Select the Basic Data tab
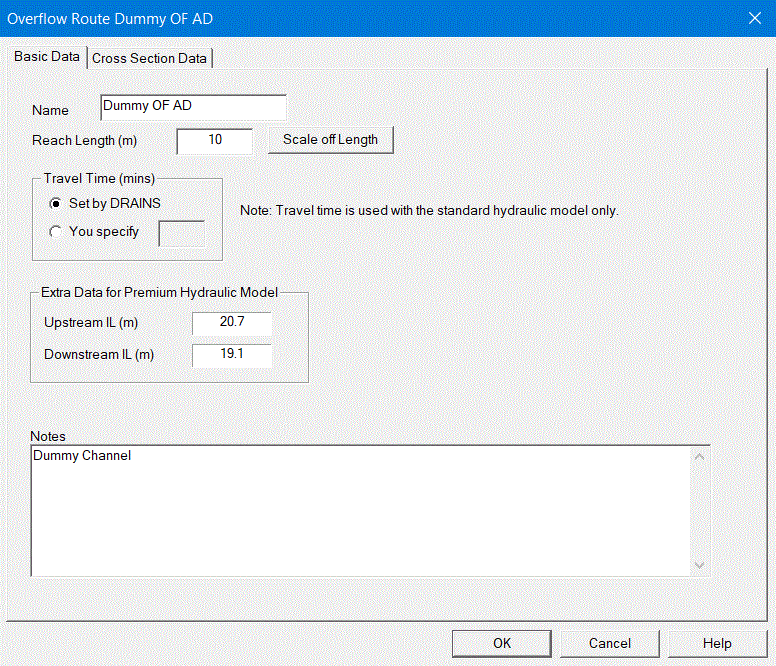The image size is (776, 666). coord(47,57)
